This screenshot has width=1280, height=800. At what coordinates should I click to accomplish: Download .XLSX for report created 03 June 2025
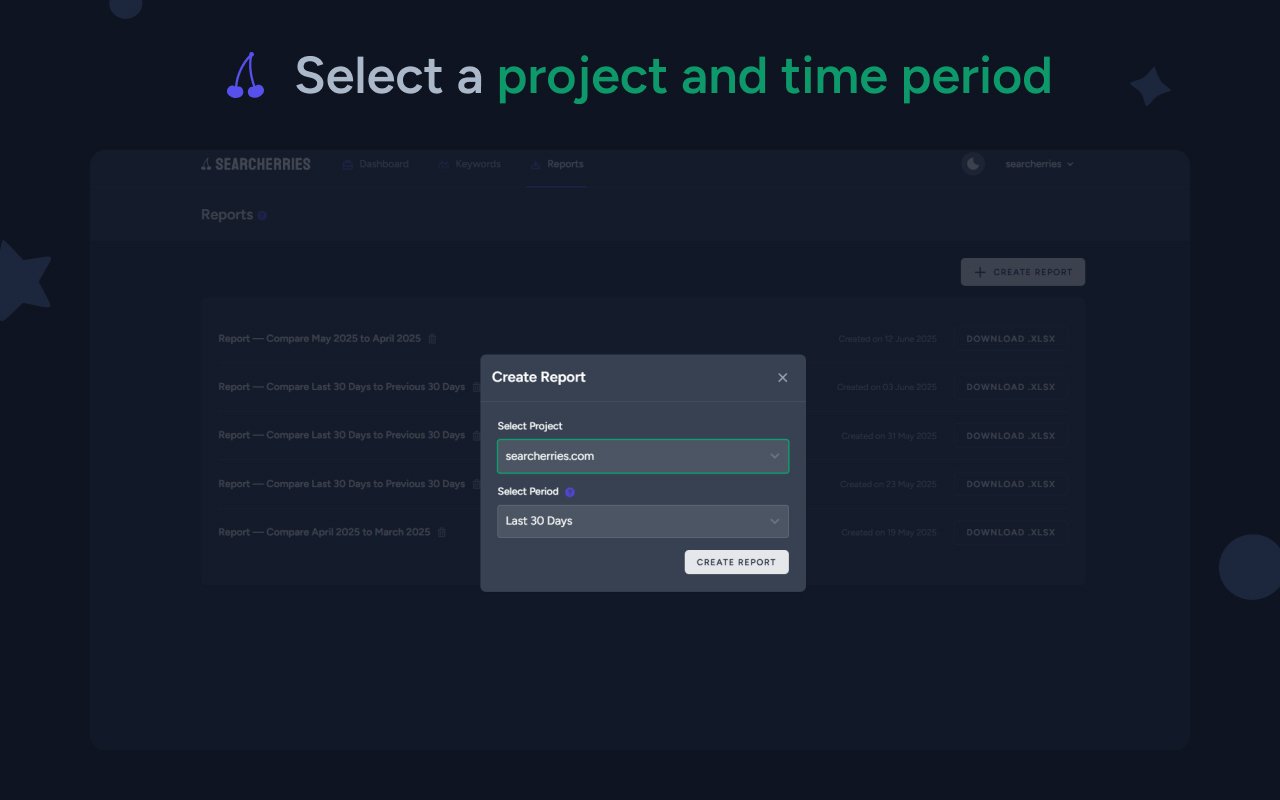1010,387
